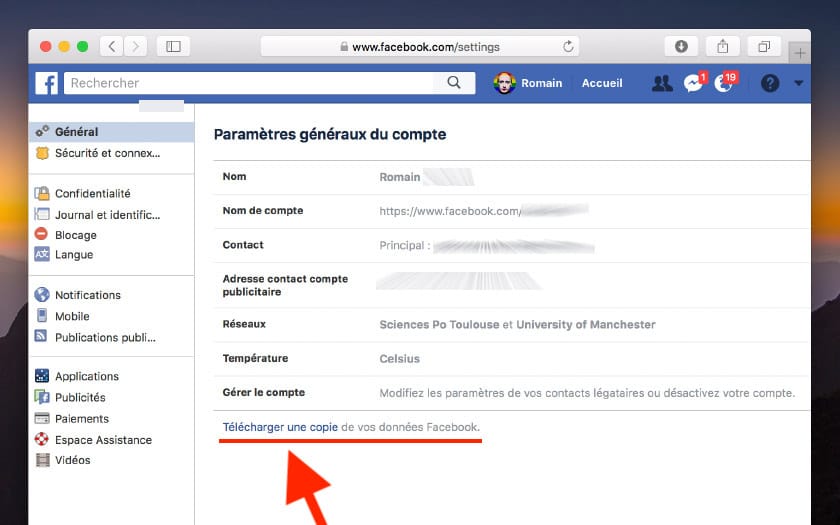Image resolution: width=840 pixels, height=525 pixels.
Task: Open notifications globe icon with 19 badge
Action: click(723, 83)
